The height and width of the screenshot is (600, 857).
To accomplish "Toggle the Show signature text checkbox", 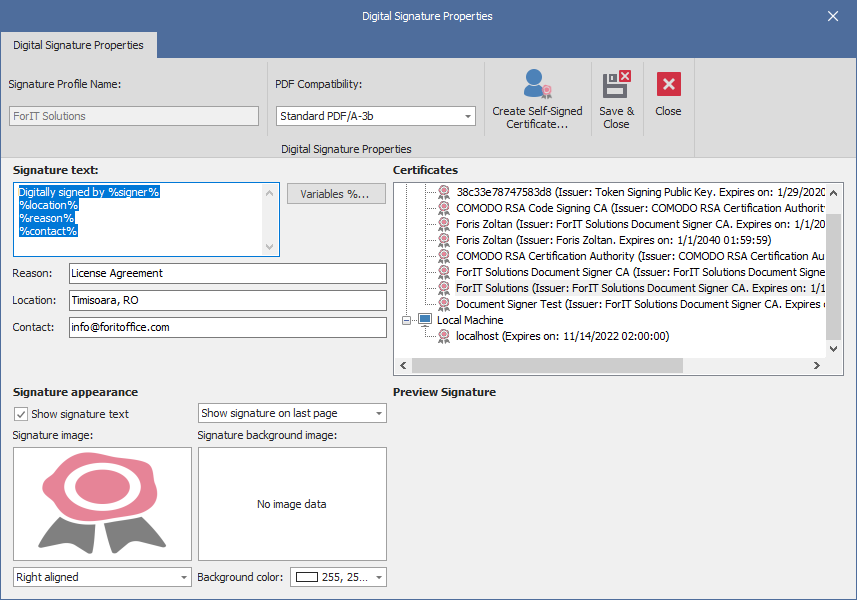I will [22, 413].
